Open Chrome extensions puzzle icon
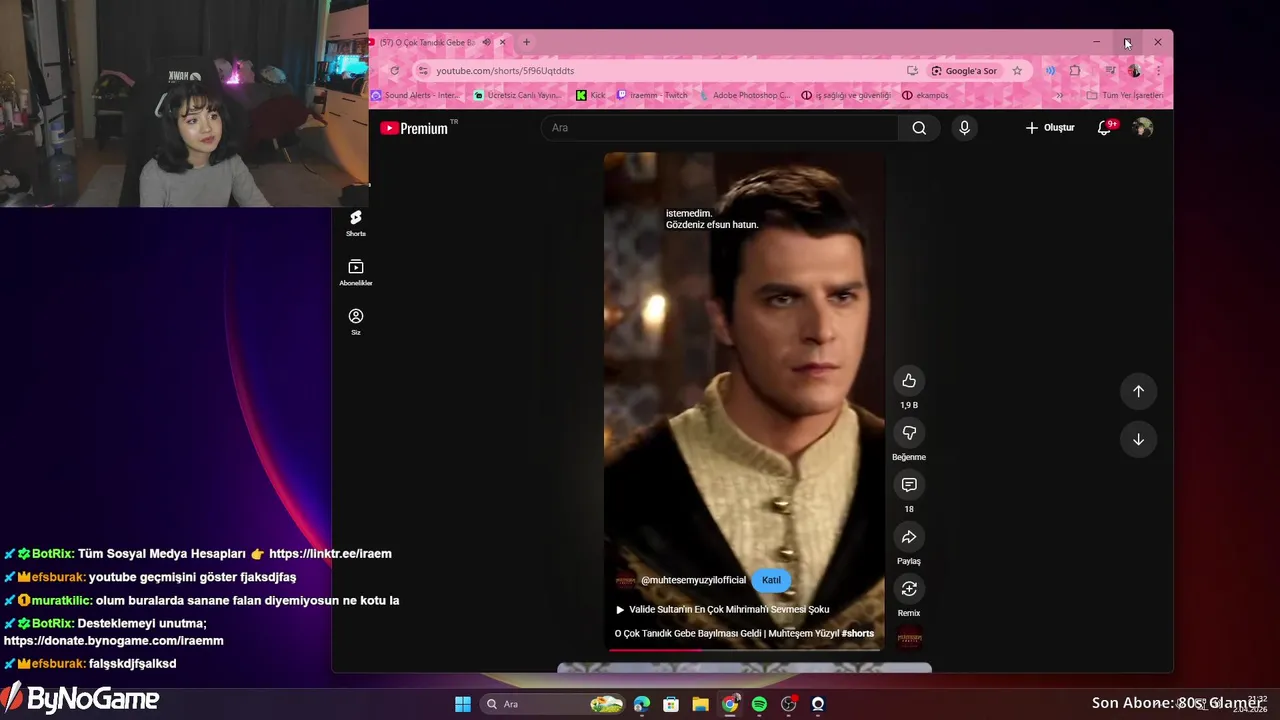 coord(1075,71)
